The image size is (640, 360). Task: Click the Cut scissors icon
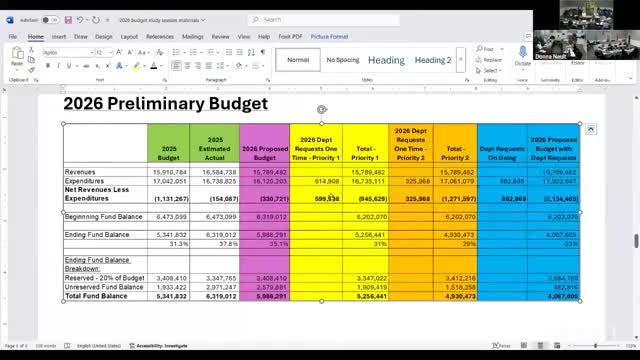[x=31, y=50]
